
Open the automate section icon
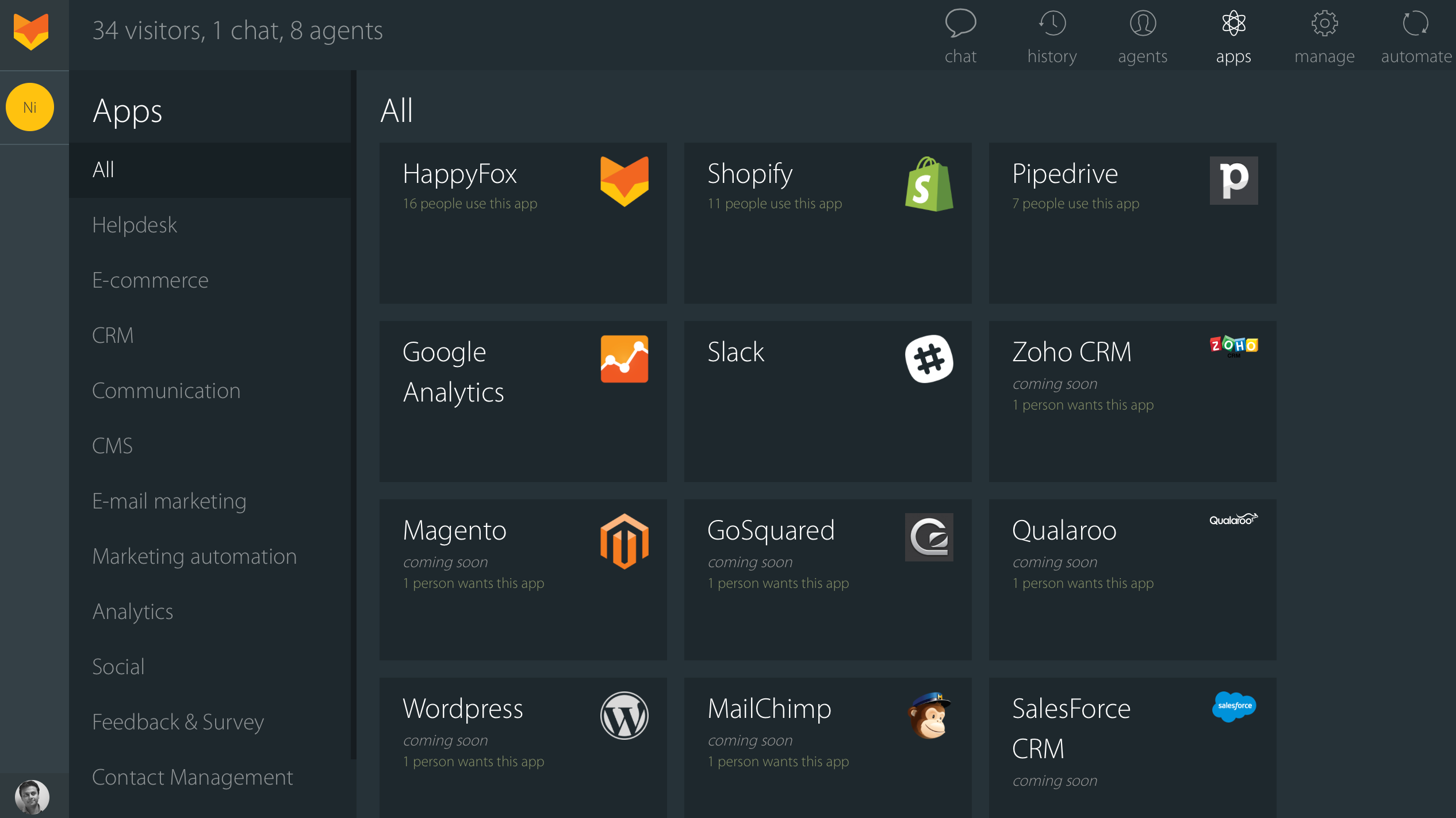[x=1415, y=24]
